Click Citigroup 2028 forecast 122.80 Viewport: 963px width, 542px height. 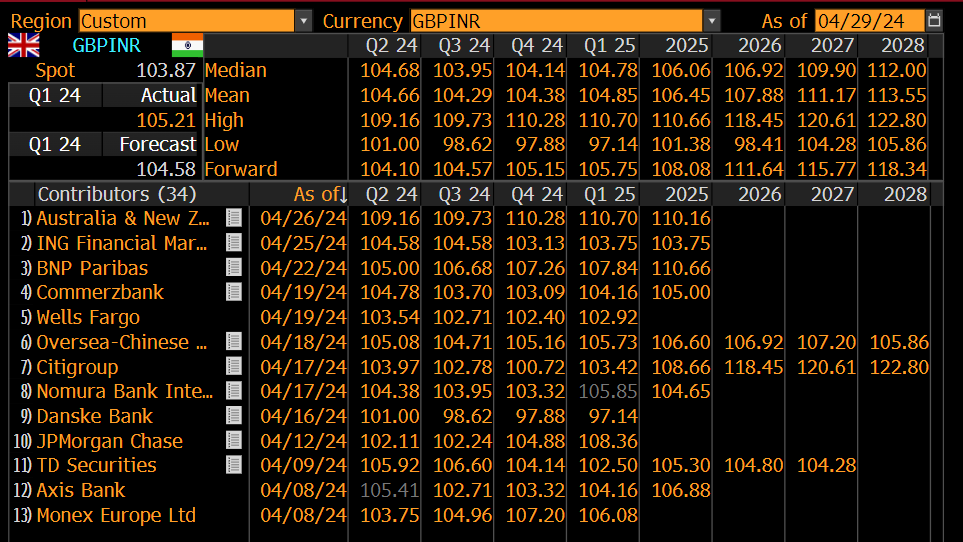click(899, 367)
